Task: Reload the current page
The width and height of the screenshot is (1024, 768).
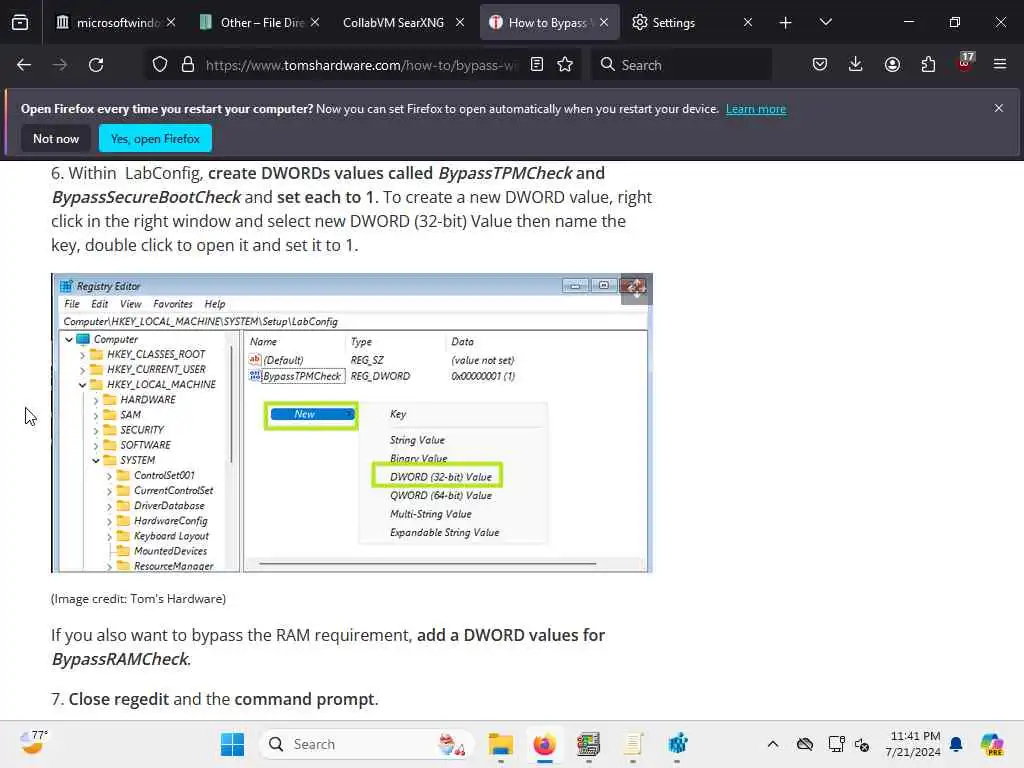Action: pyautogui.click(x=96, y=65)
